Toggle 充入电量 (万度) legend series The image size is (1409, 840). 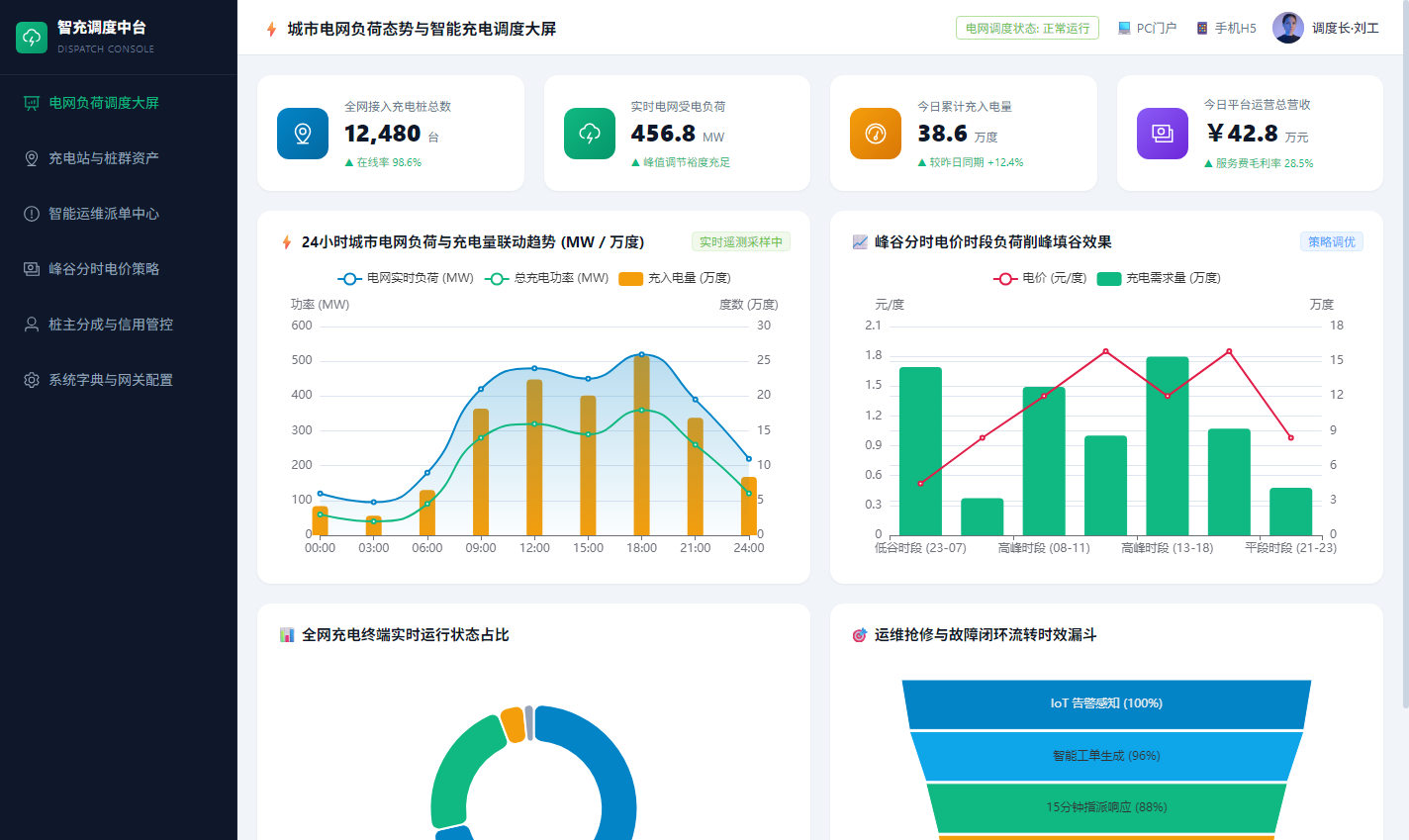(x=675, y=279)
